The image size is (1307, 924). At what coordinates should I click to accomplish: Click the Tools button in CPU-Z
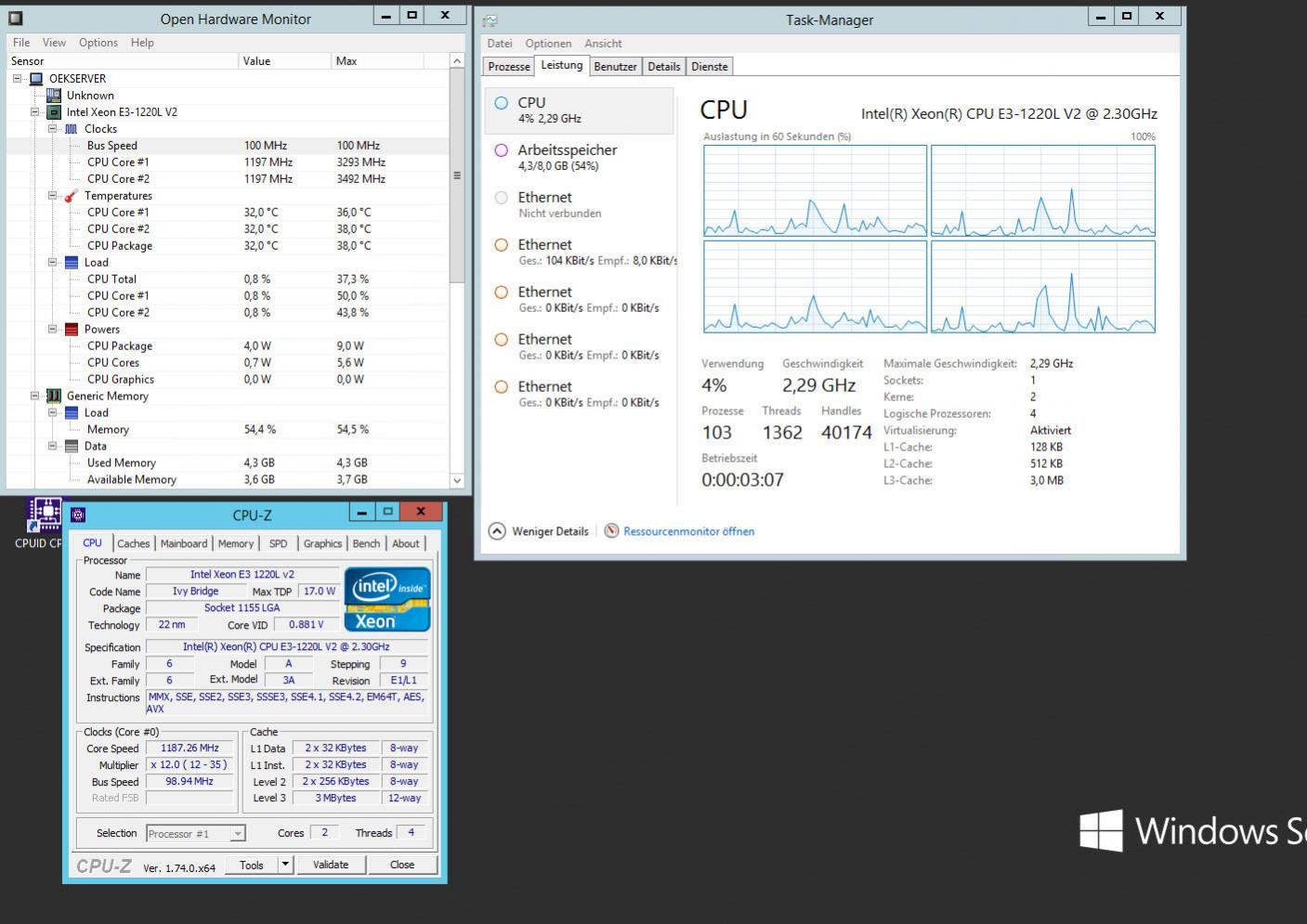coord(252,865)
